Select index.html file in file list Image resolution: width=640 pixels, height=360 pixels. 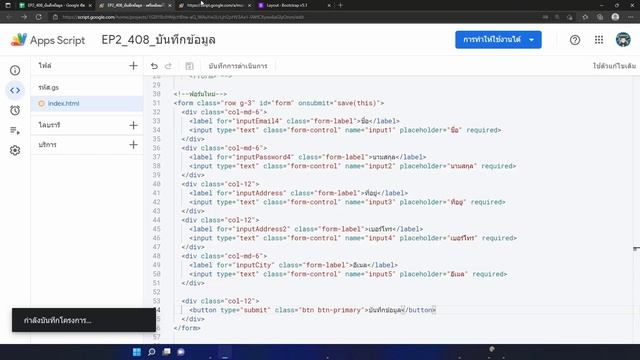87,104
